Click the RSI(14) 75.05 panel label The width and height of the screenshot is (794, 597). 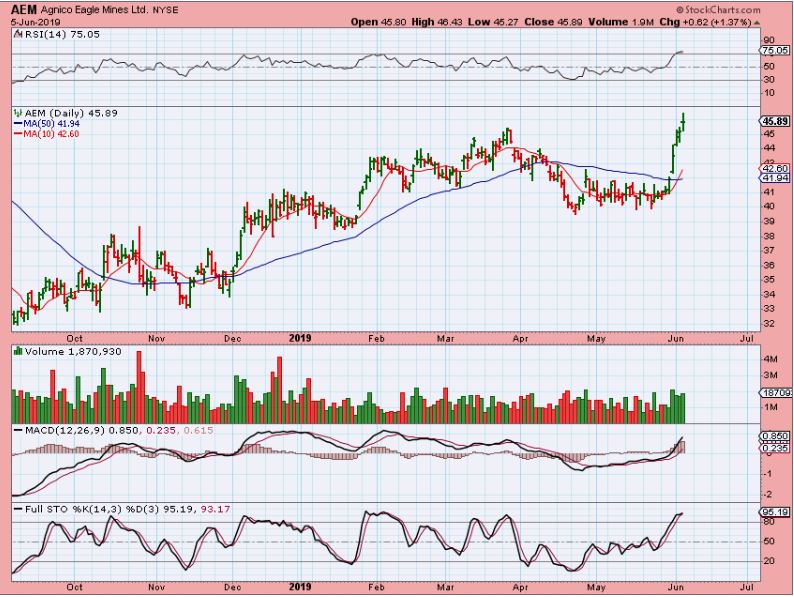62,34
